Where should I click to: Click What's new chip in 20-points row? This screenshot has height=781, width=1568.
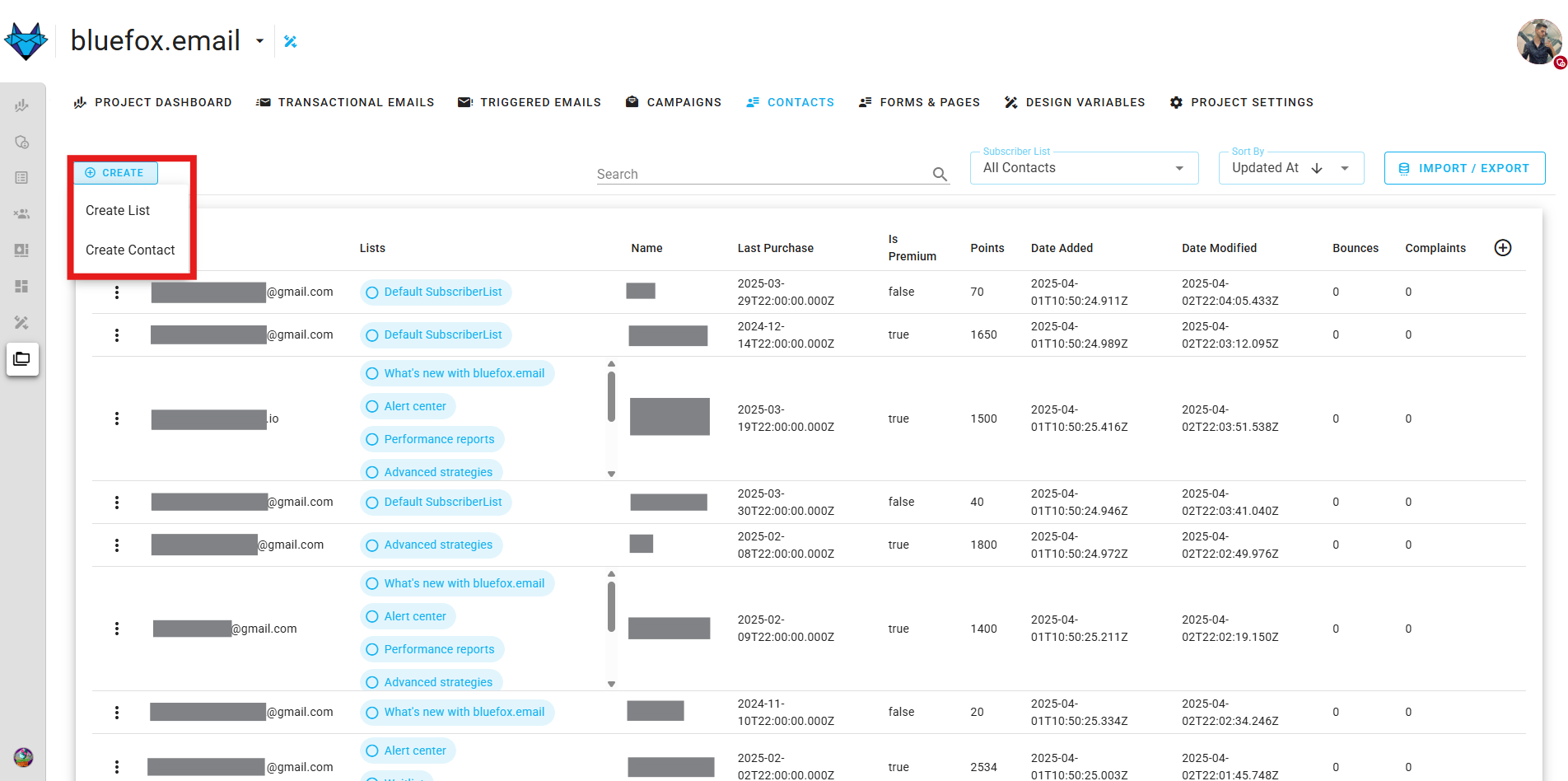(457, 712)
